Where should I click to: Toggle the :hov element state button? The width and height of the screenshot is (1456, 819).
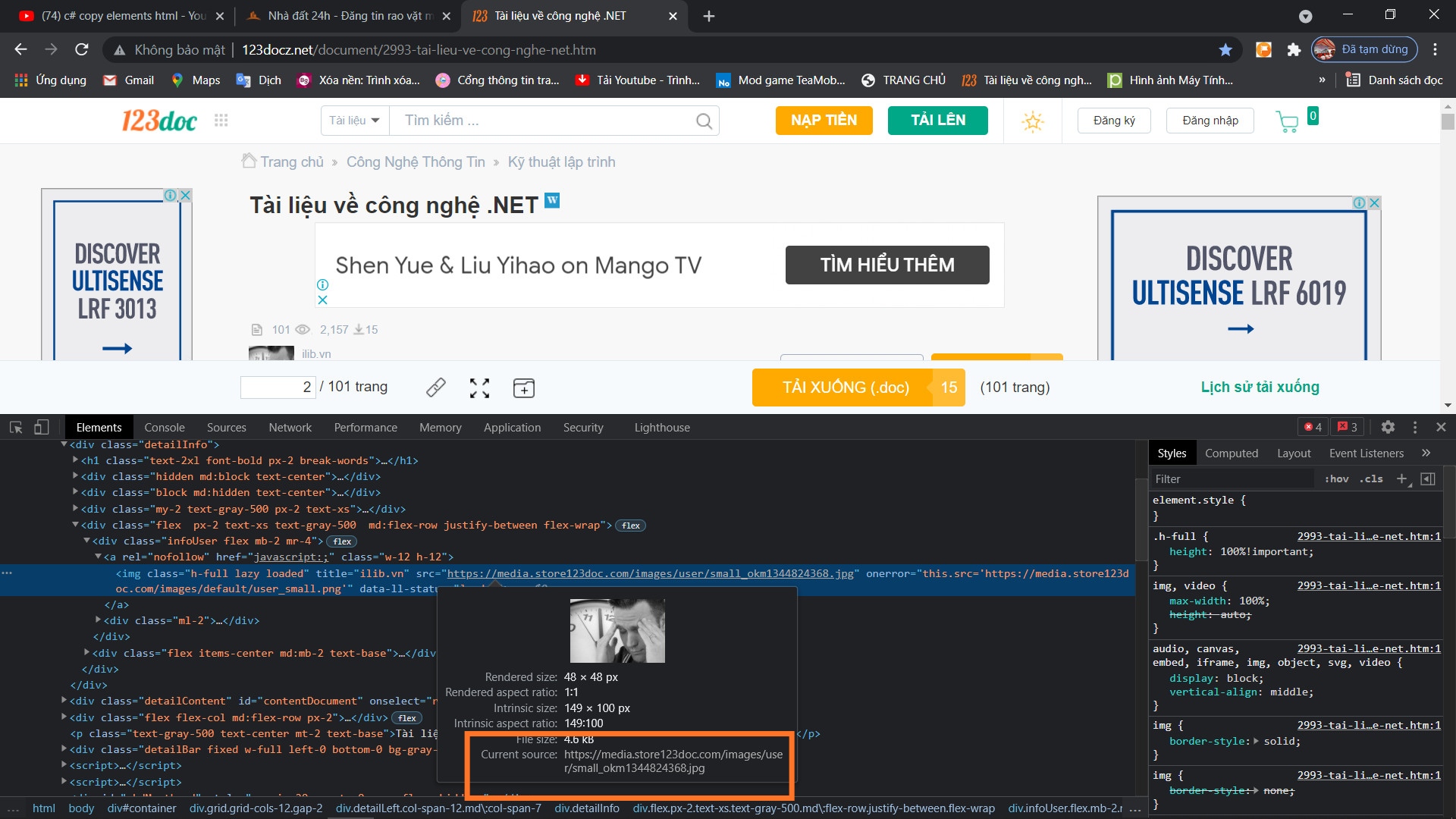(x=1336, y=479)
